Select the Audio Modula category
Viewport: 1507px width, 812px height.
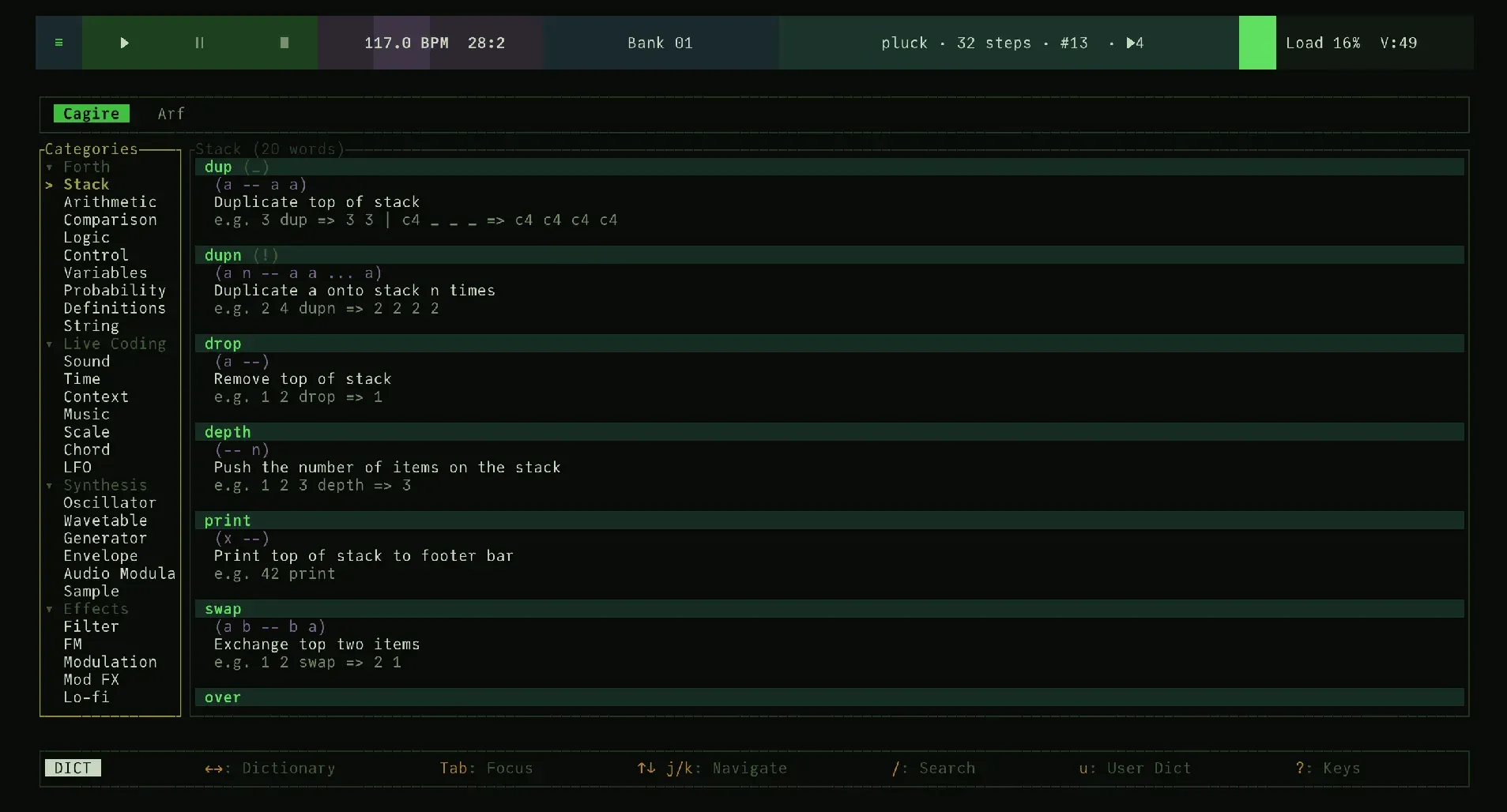click(x=119, y=573)
